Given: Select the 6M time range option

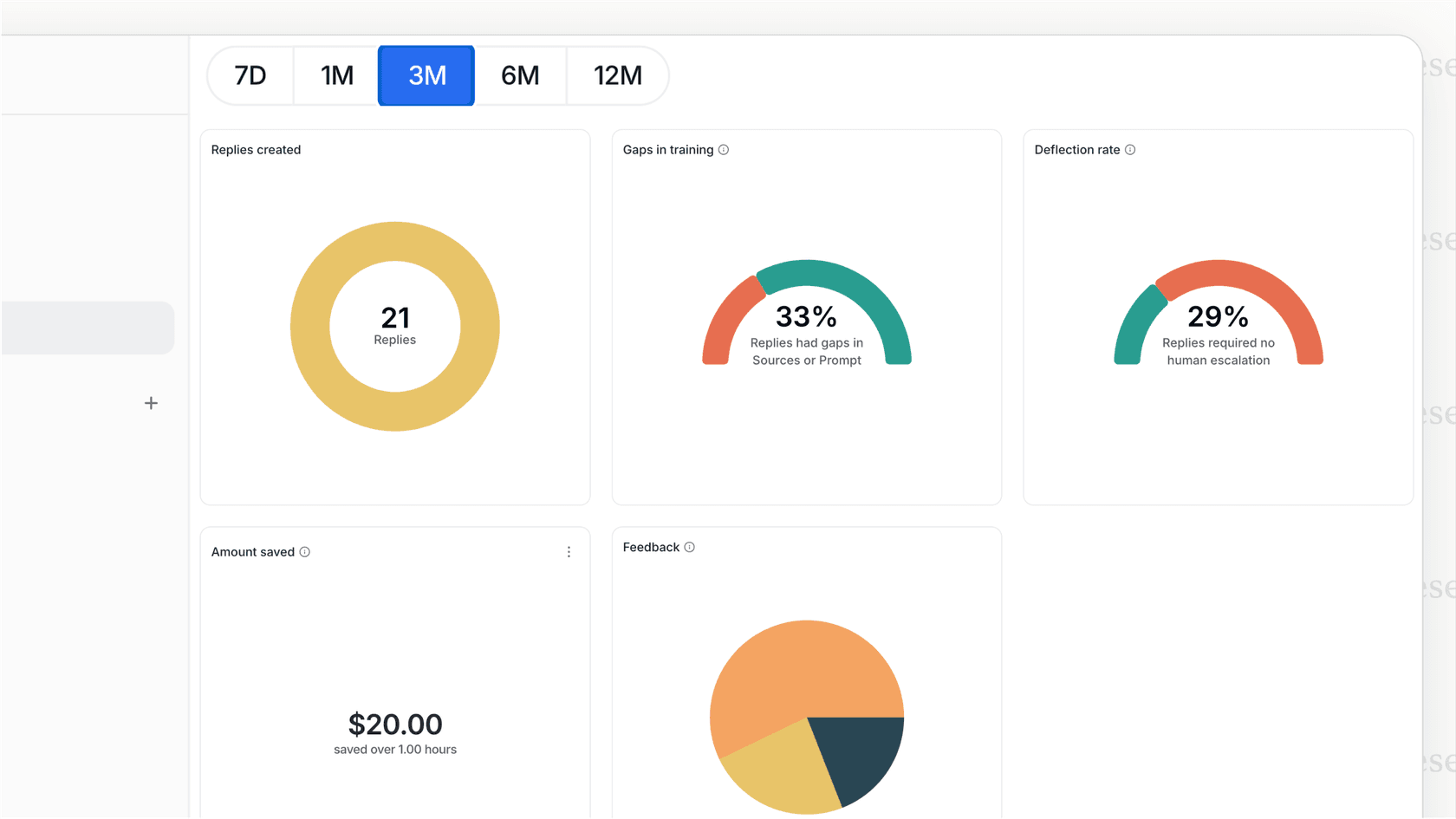Looking at the screenshot, I should 520,75.
